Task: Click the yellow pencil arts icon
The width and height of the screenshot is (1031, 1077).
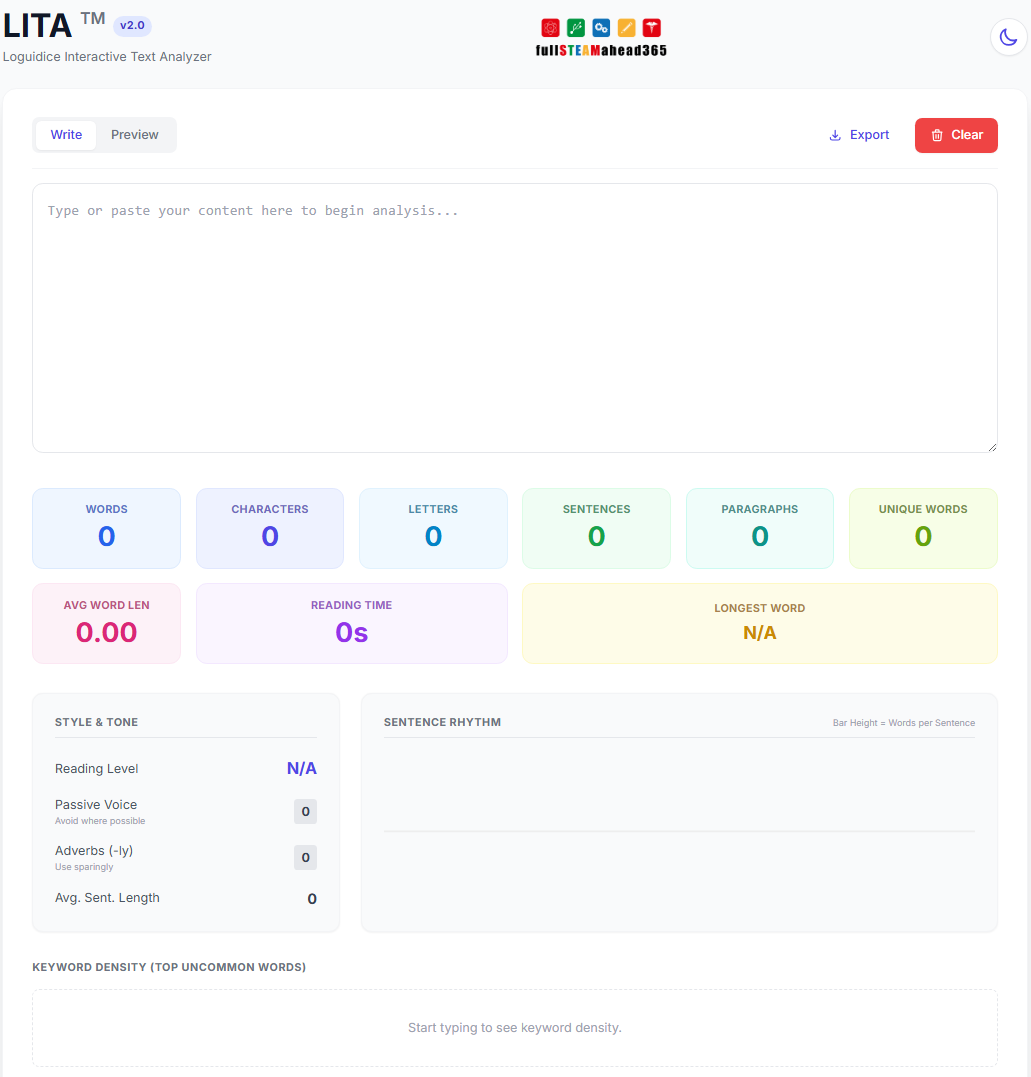Action: pos(626,27)
